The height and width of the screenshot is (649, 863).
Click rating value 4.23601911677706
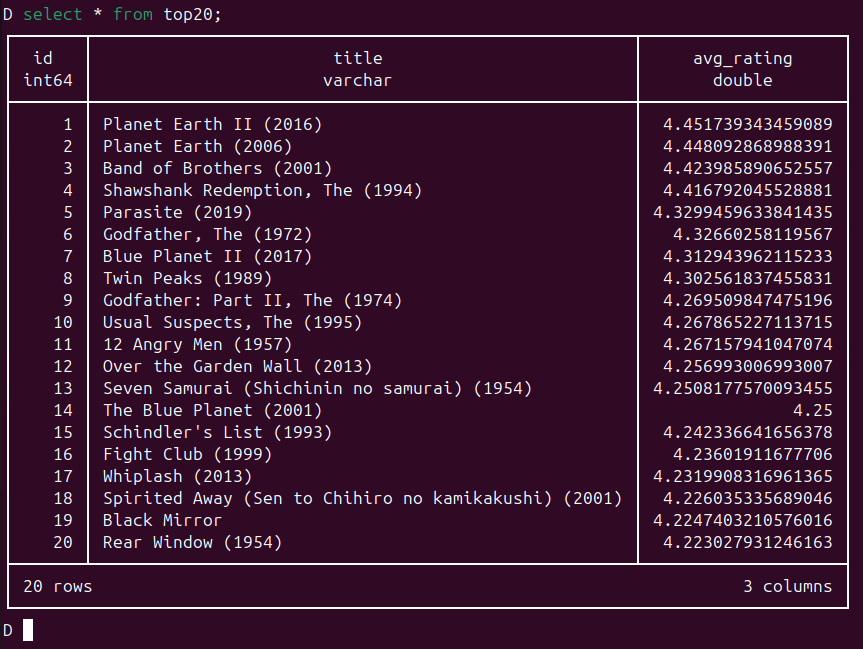pos(752,455)
